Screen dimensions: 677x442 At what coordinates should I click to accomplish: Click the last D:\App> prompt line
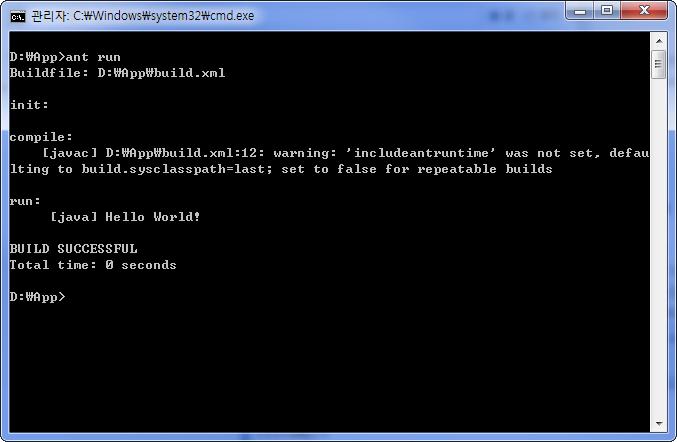(38, 297)
